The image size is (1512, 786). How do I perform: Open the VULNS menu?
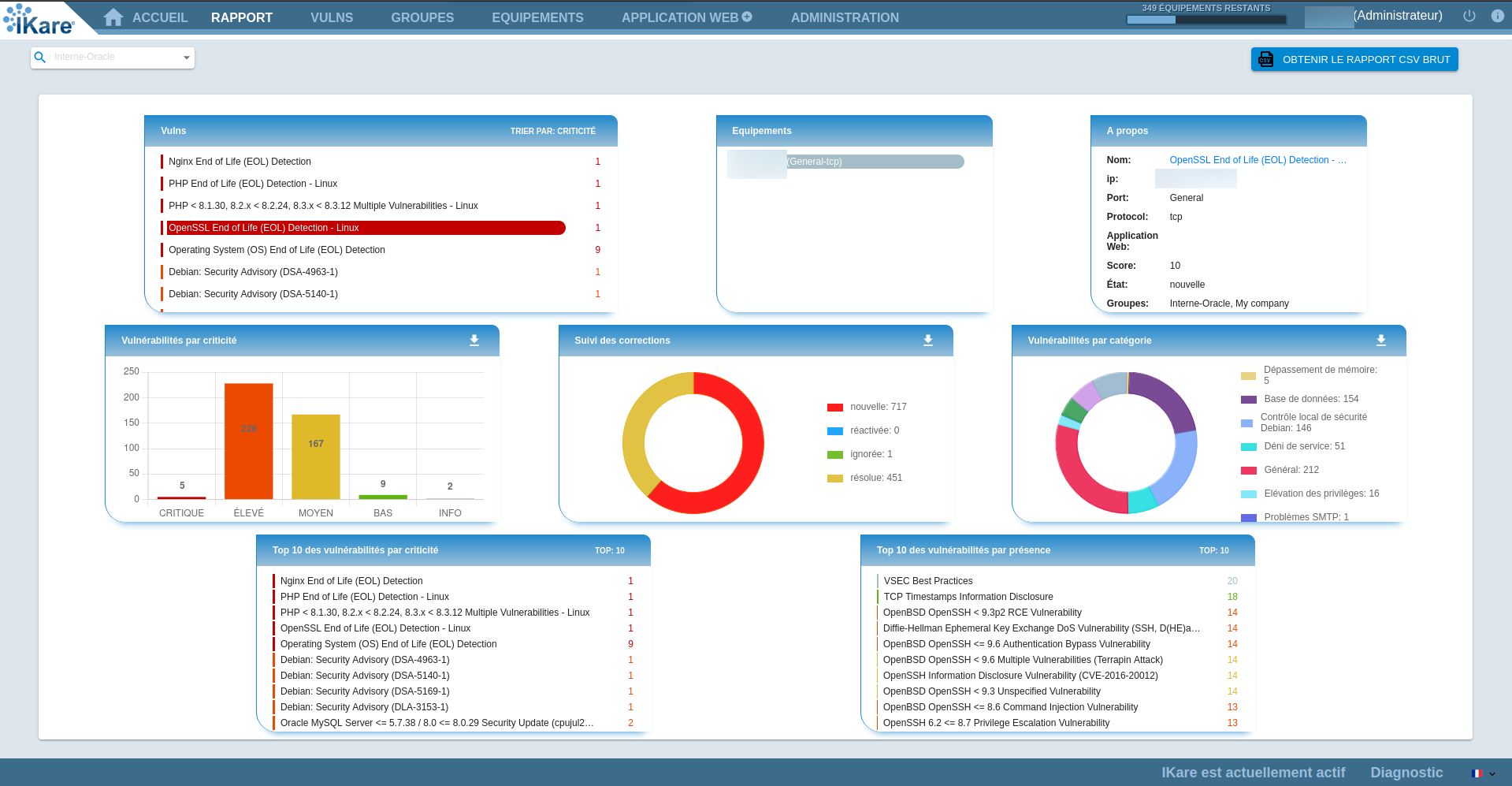tap(332, 17)
